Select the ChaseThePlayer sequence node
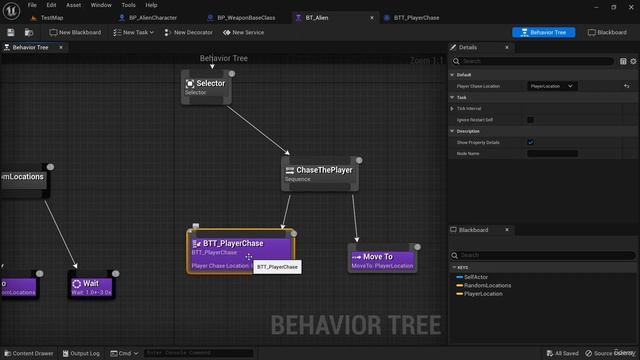 pos(320,174)
